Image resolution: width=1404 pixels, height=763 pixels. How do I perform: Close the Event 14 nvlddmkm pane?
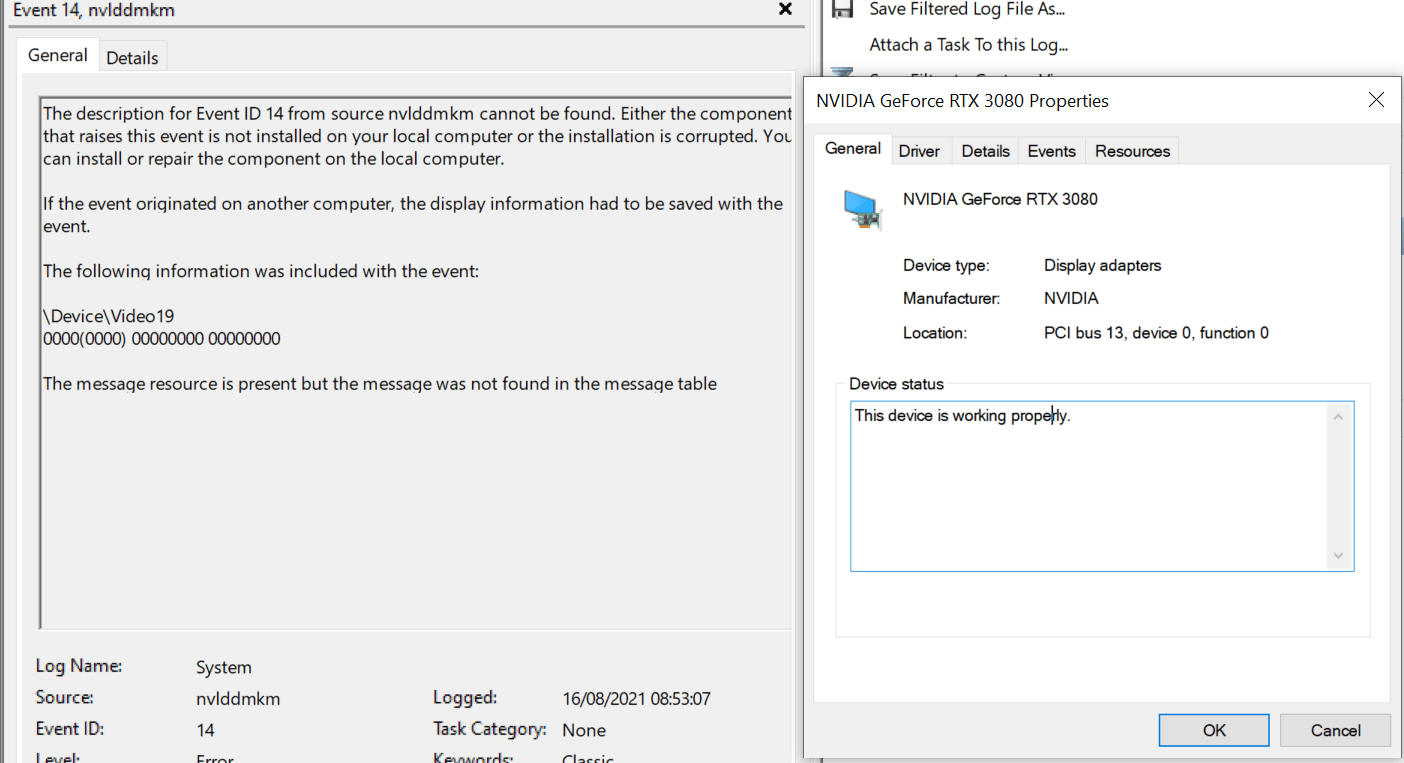click(x=785, y=9)
